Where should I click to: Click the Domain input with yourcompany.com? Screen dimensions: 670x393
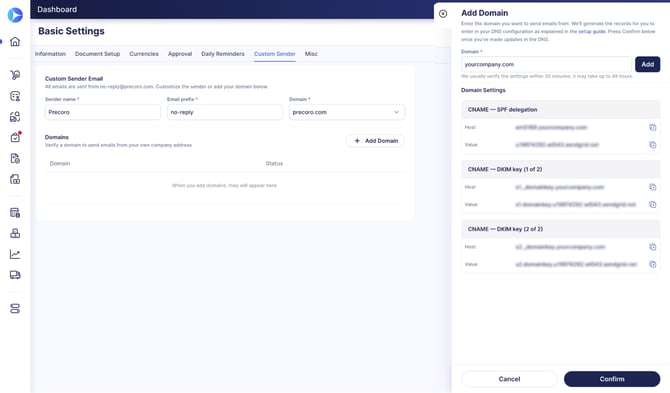[x=547, y=65]
